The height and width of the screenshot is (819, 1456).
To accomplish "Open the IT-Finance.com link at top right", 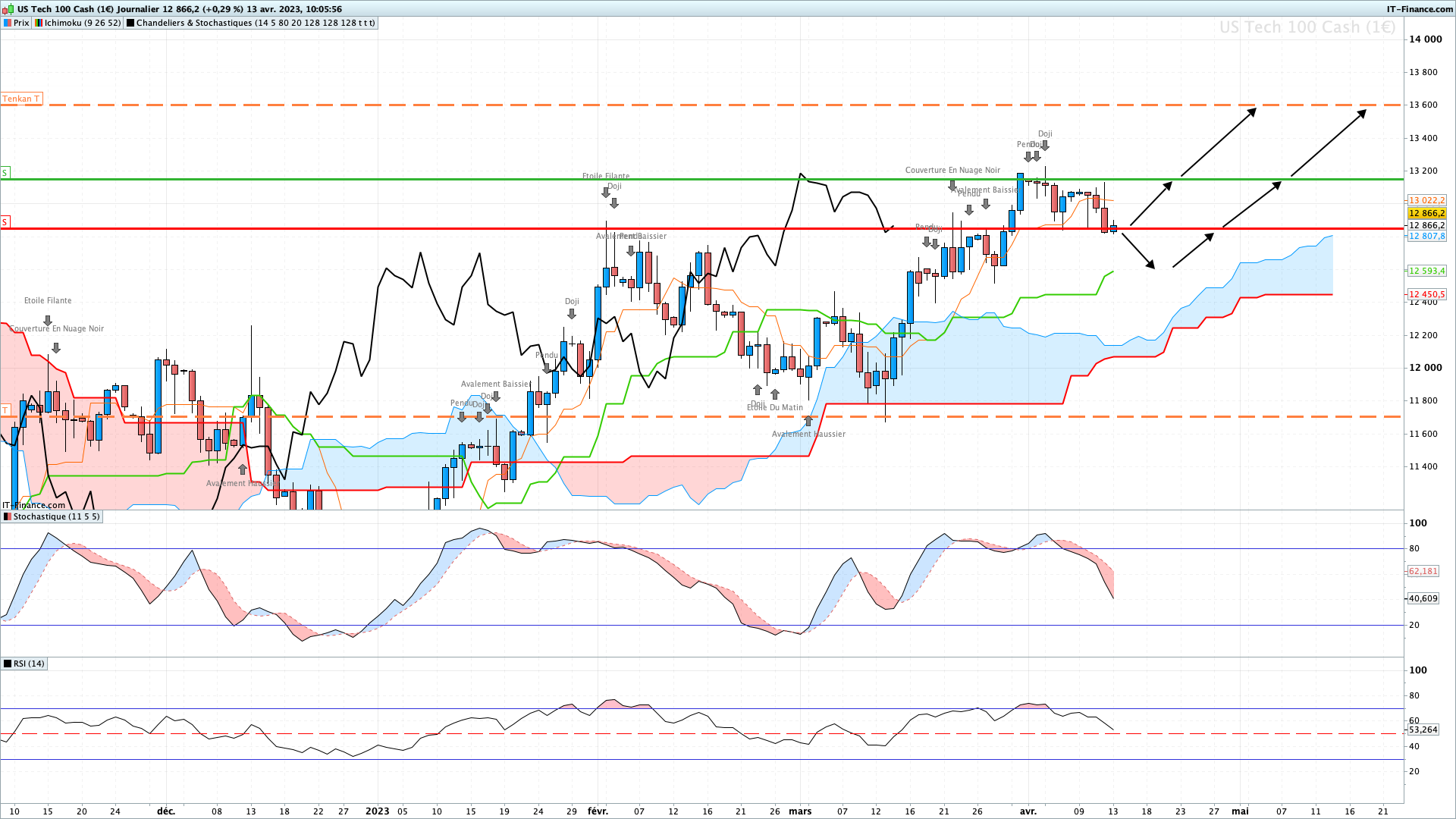I will [1420, 9].
